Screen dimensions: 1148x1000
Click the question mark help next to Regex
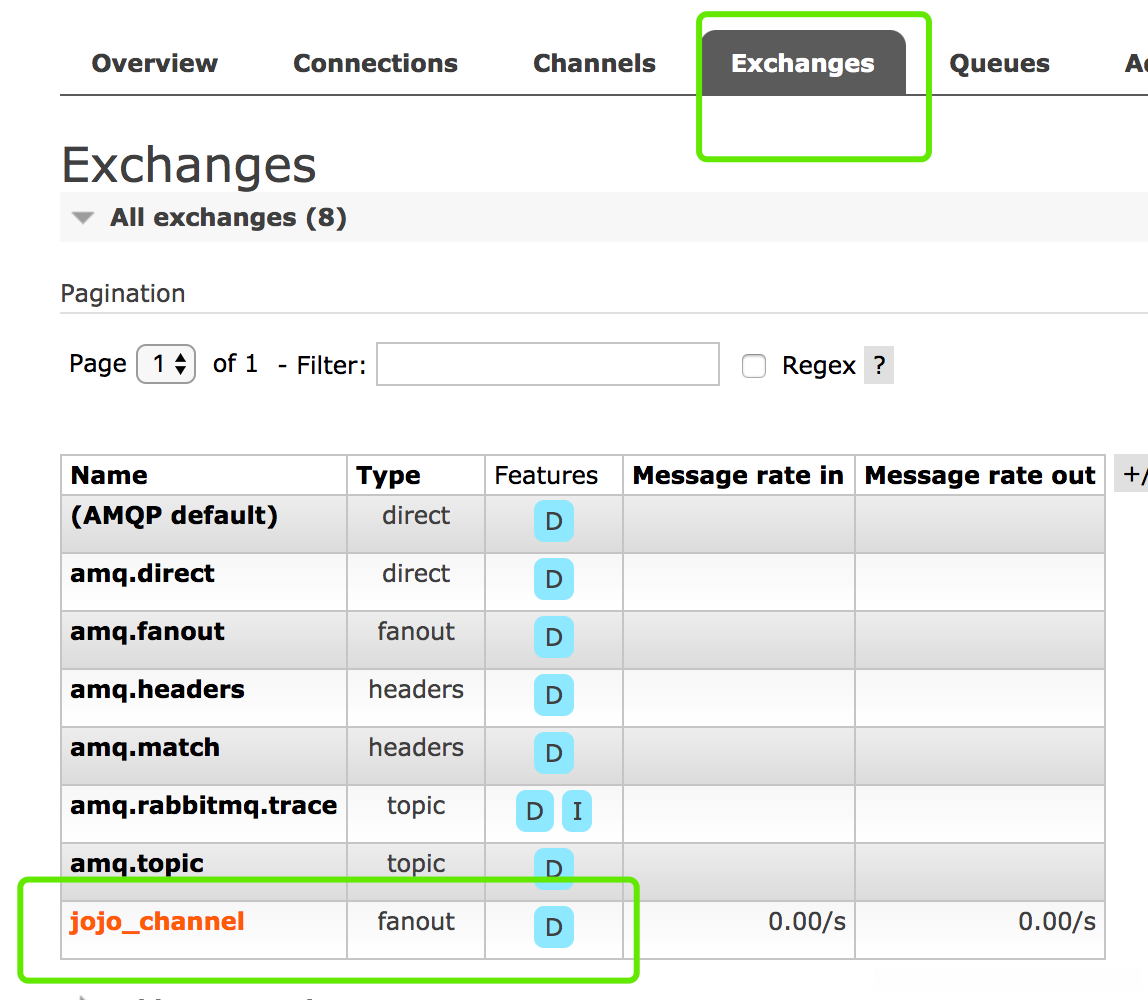879,366
